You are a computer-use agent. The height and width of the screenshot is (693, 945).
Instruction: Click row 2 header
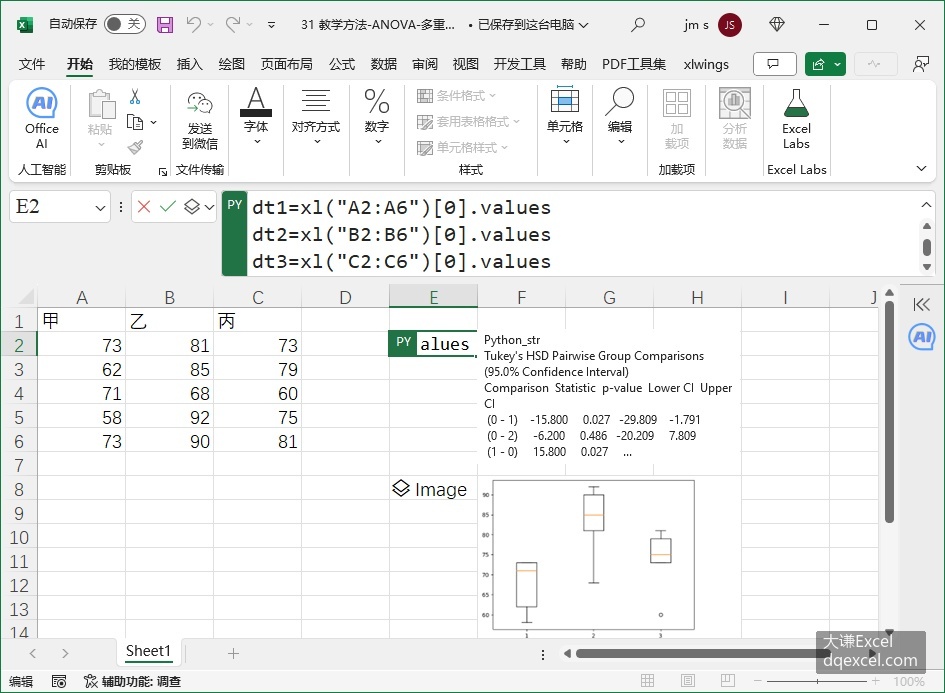click(x=19, y=345)
